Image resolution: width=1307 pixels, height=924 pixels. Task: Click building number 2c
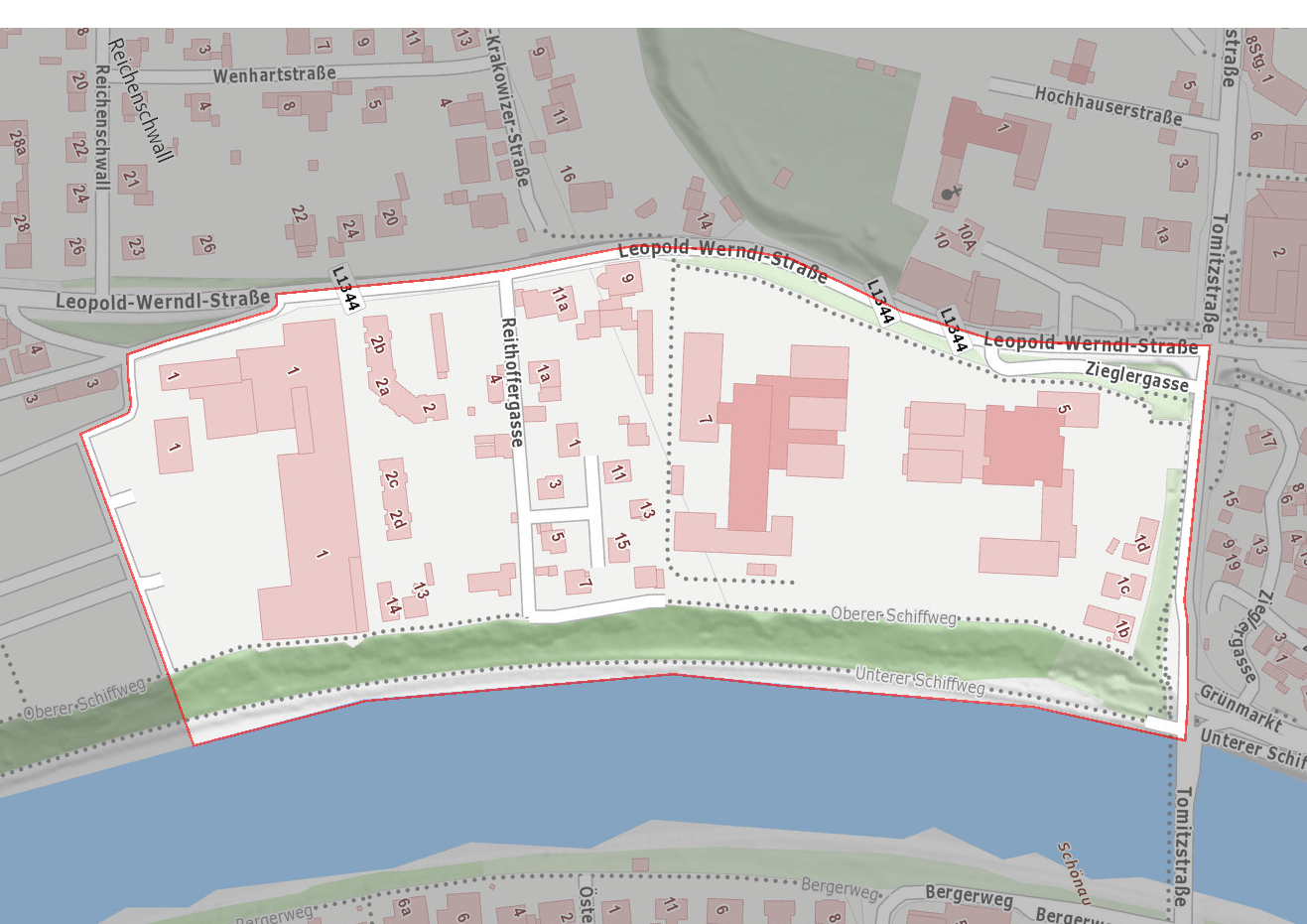(x=392, y=478)
